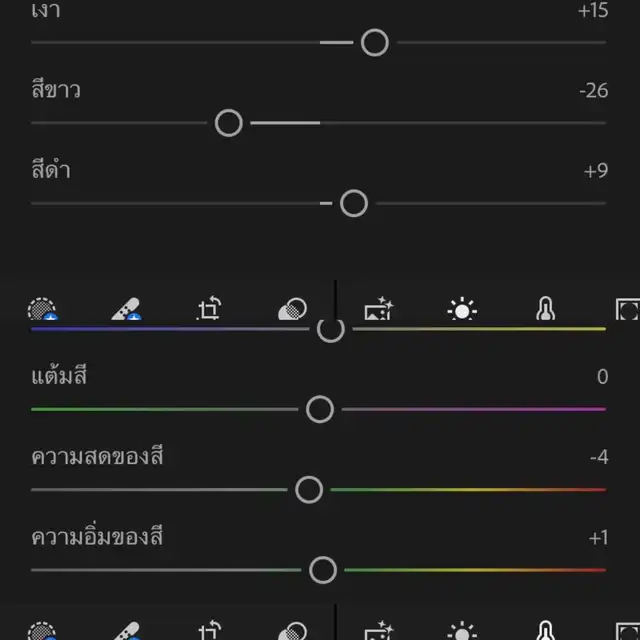The height and width of the screenshot is (640, 640).
Task: Tap the auto enhance sparkle-photo icon in the upper toolbar
Action: [379, 310]
